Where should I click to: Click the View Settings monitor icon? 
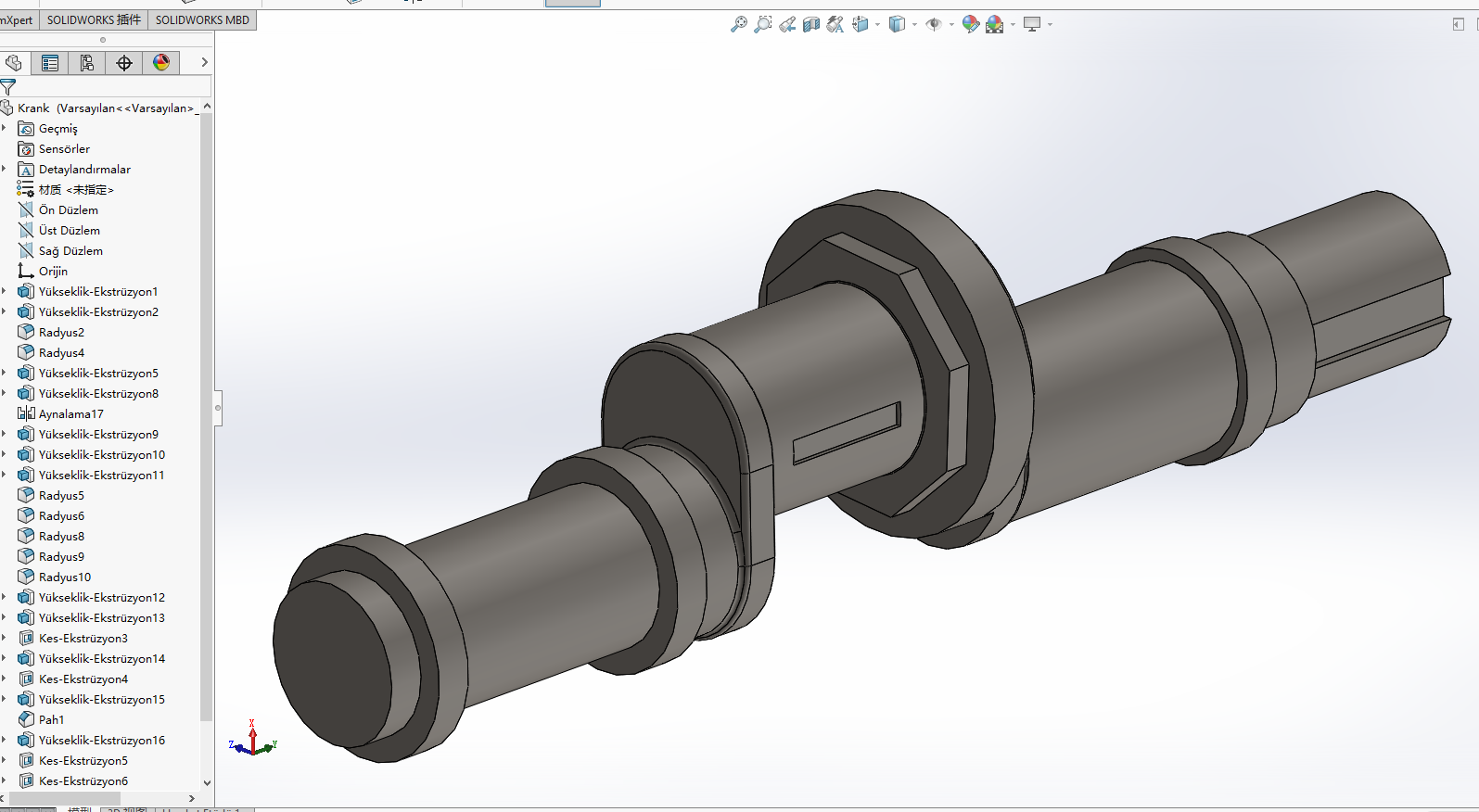1032,25
